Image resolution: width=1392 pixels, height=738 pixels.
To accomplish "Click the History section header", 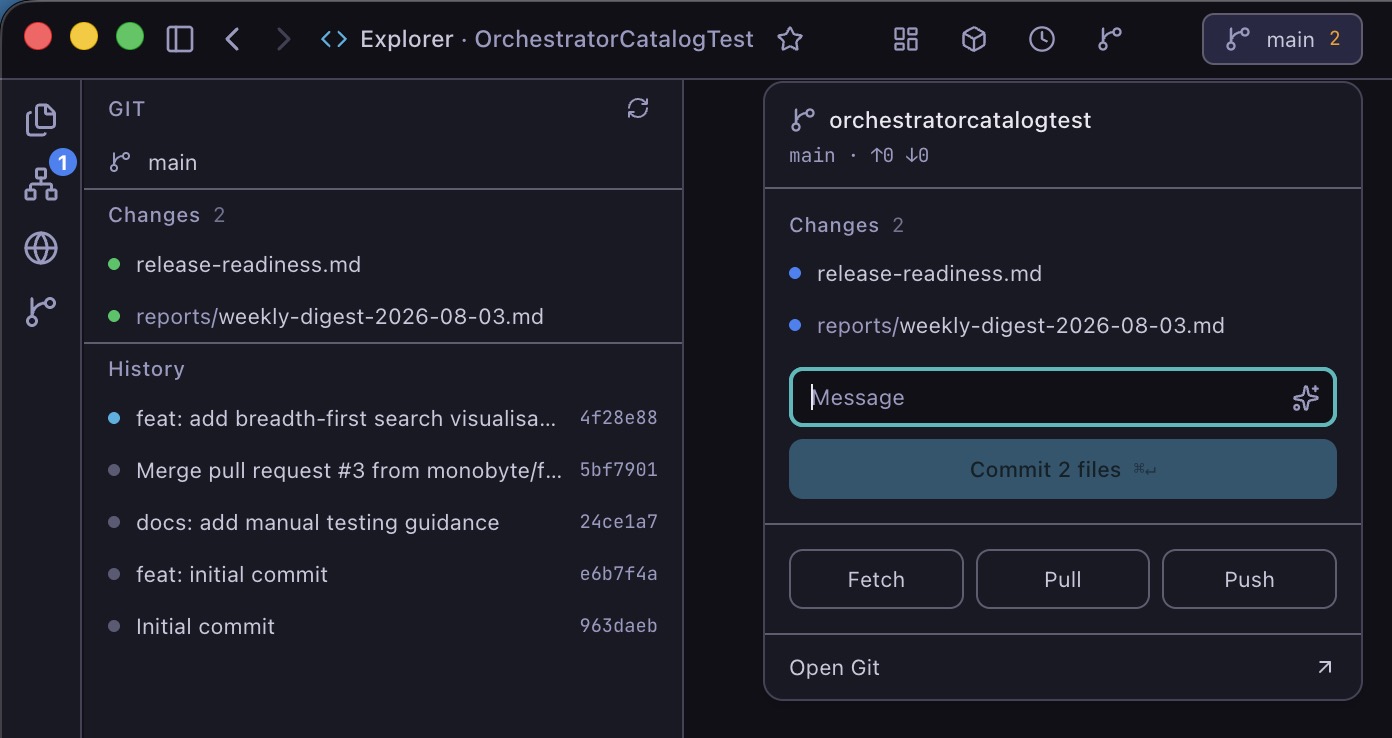I will pyautogui.click(x=146, y=369).
